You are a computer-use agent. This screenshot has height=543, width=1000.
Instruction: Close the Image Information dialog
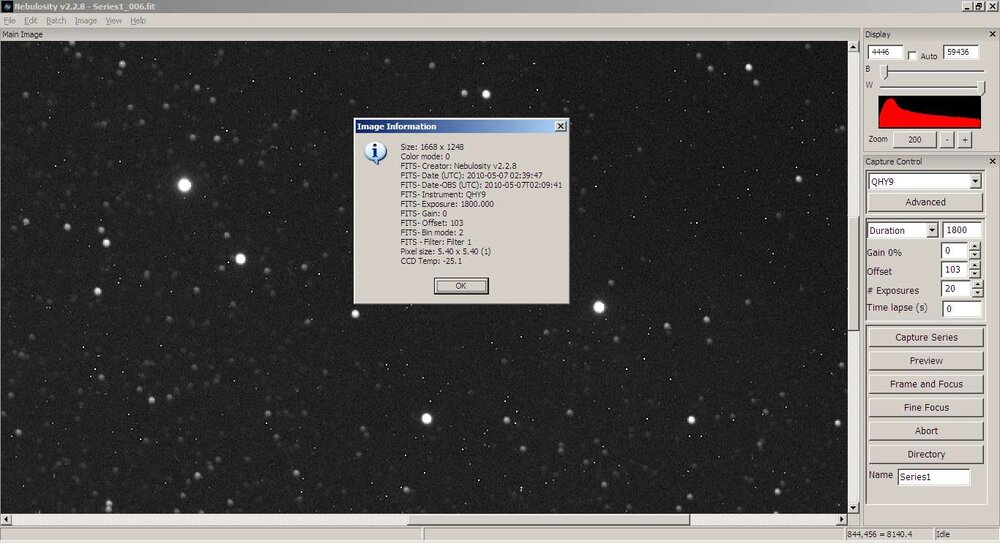pos(560,127)
